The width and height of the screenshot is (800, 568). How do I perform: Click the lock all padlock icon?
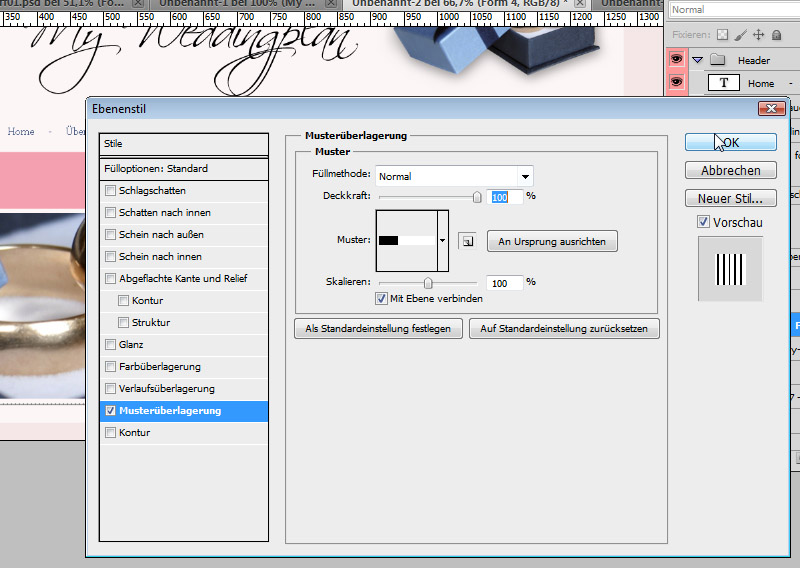point(775,35)
